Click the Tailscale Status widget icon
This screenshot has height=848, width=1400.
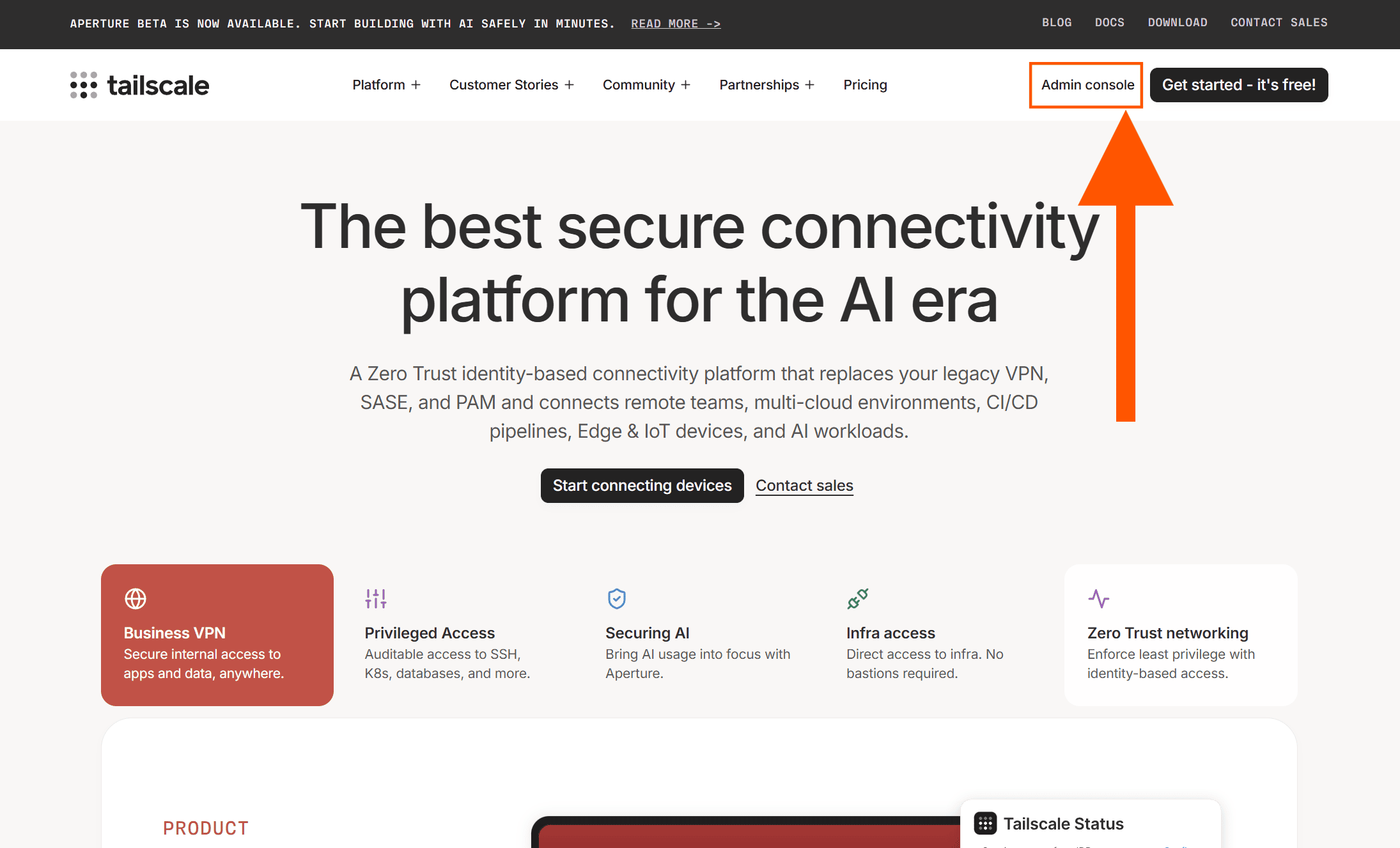[985, 823]
